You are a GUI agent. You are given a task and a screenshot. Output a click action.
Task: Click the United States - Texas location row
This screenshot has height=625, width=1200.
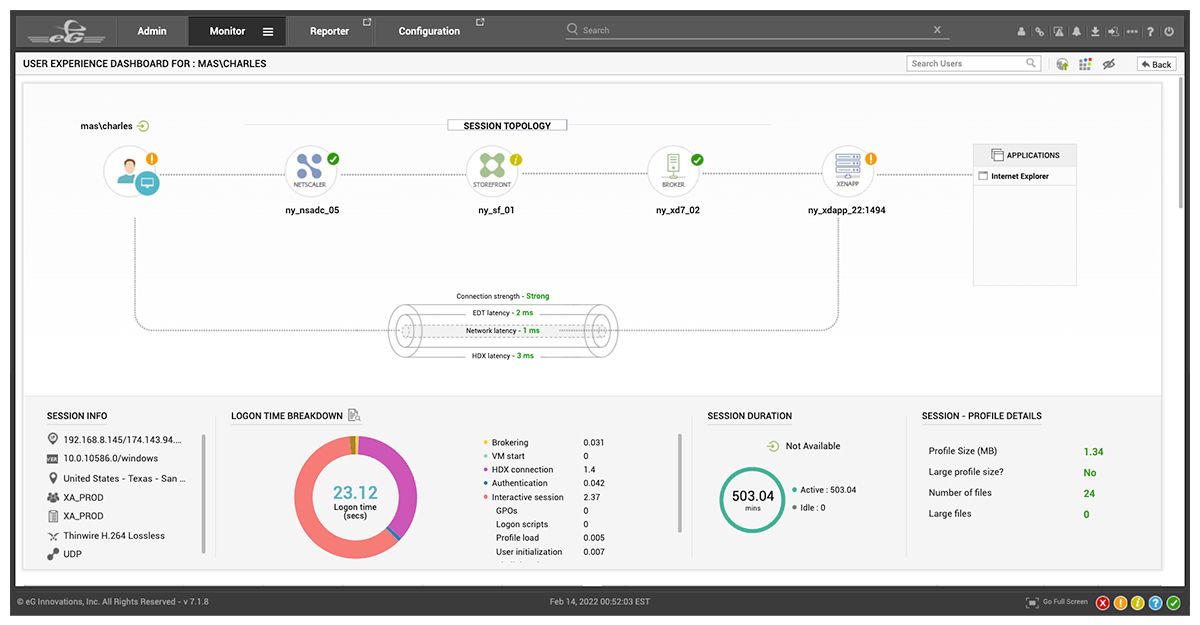click(x=116, y=478)
